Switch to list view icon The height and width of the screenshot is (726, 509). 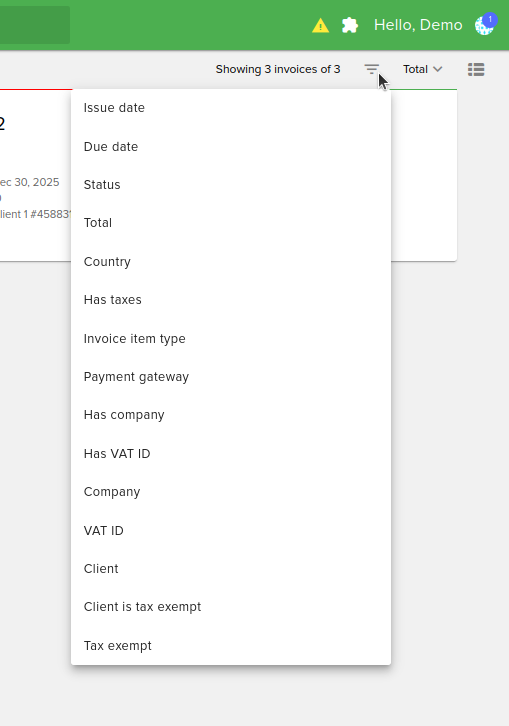[476, 69]
